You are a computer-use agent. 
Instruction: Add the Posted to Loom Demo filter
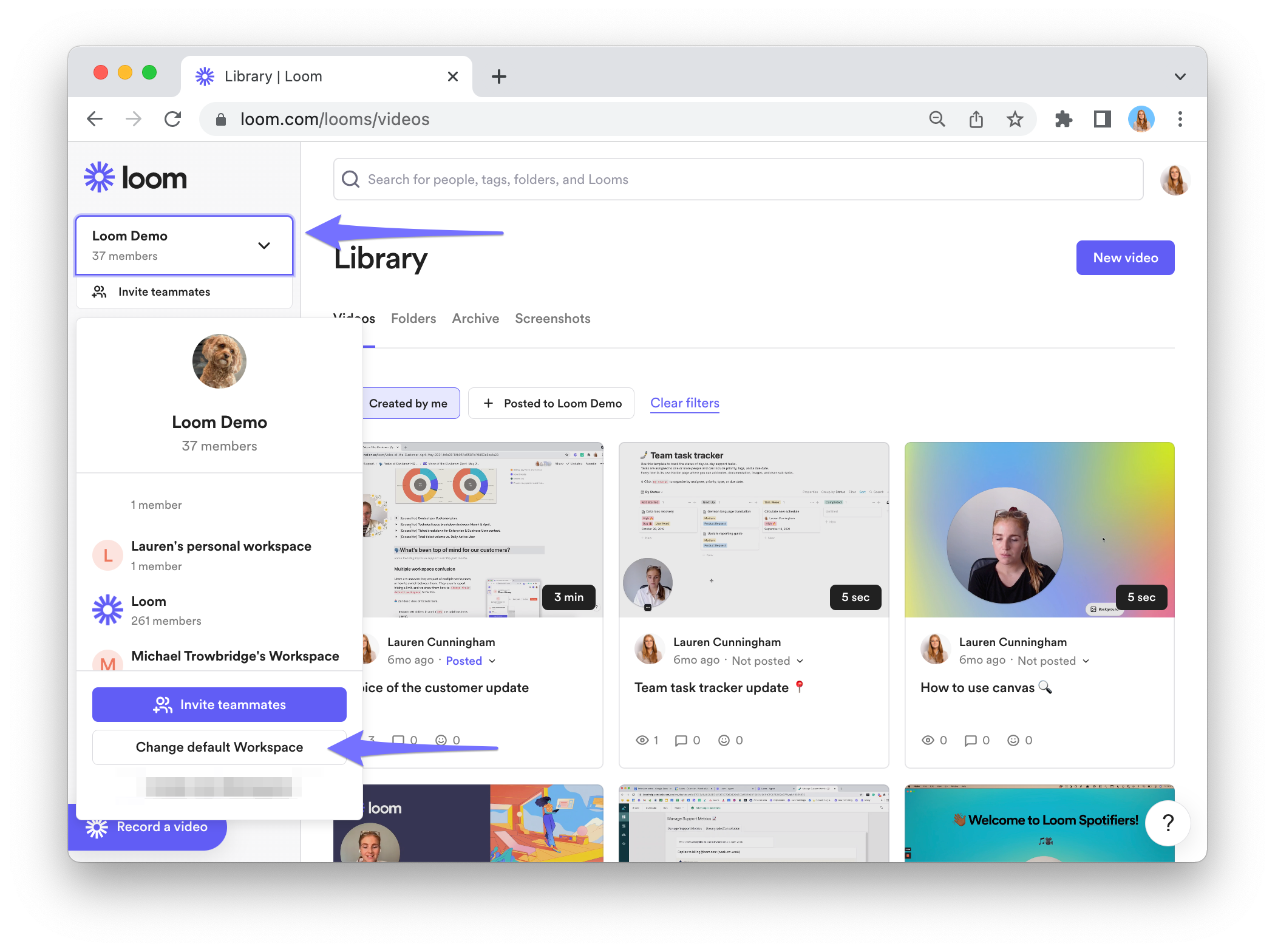coord(551,404)
